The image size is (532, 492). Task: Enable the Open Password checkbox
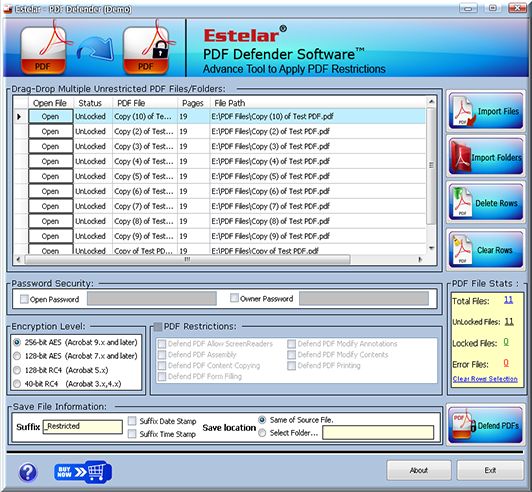(24, 299)
